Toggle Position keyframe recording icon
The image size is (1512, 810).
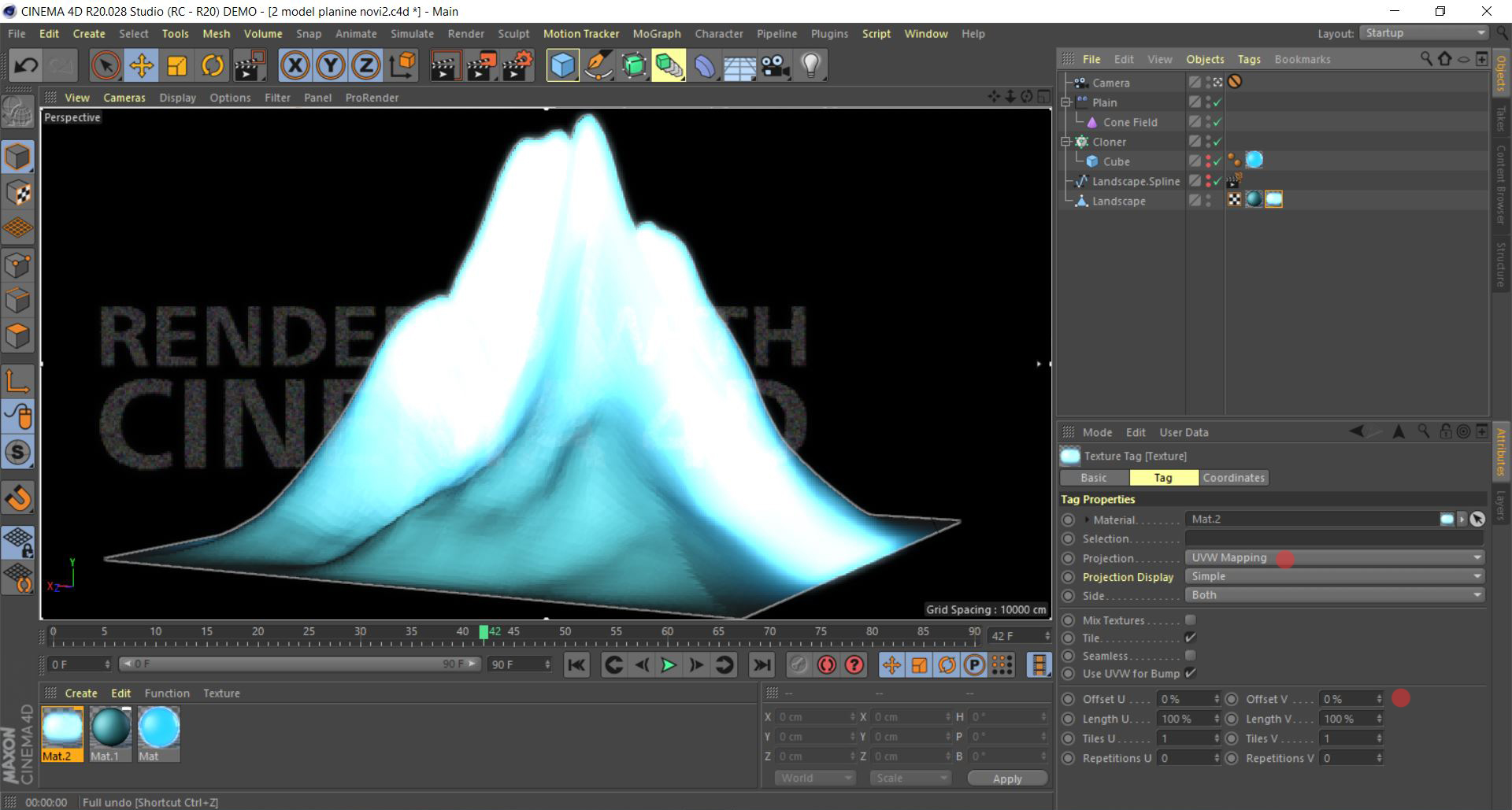891,665
